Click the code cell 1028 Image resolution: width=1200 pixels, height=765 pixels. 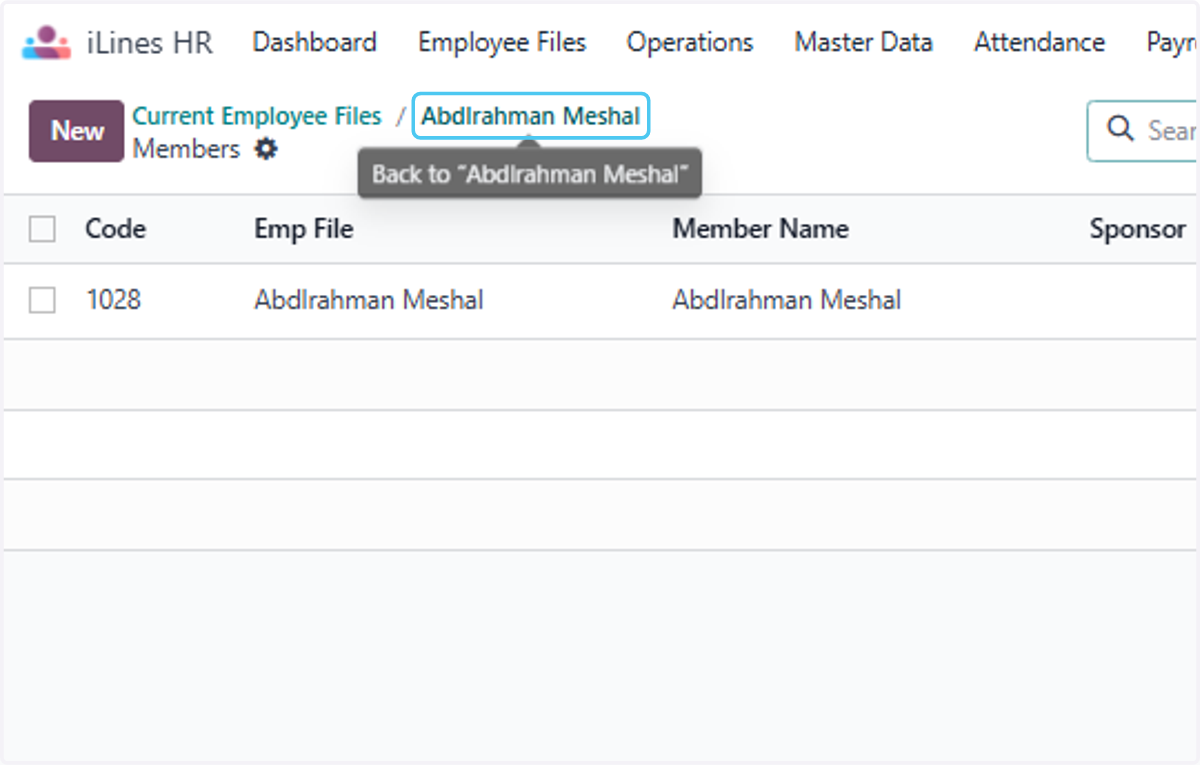(113, 300)
